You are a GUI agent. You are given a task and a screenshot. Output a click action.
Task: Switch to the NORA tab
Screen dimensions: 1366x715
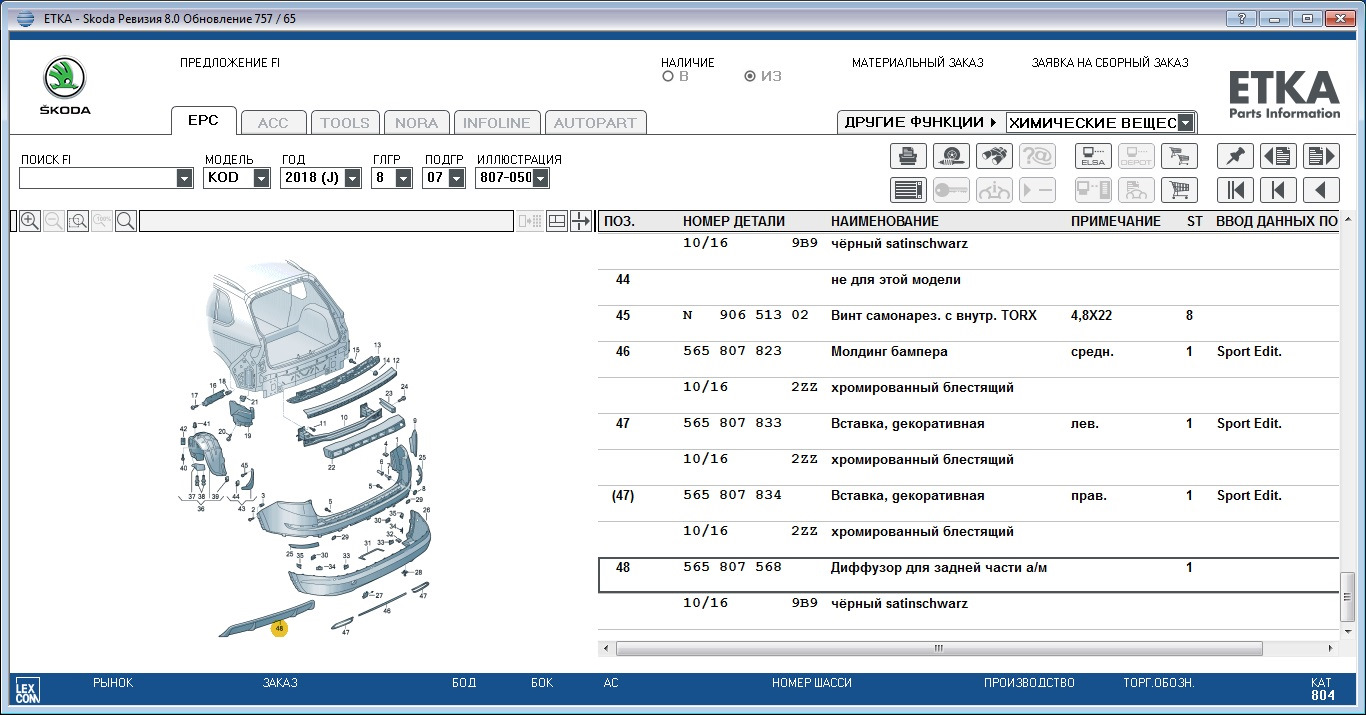pos(416,123)
